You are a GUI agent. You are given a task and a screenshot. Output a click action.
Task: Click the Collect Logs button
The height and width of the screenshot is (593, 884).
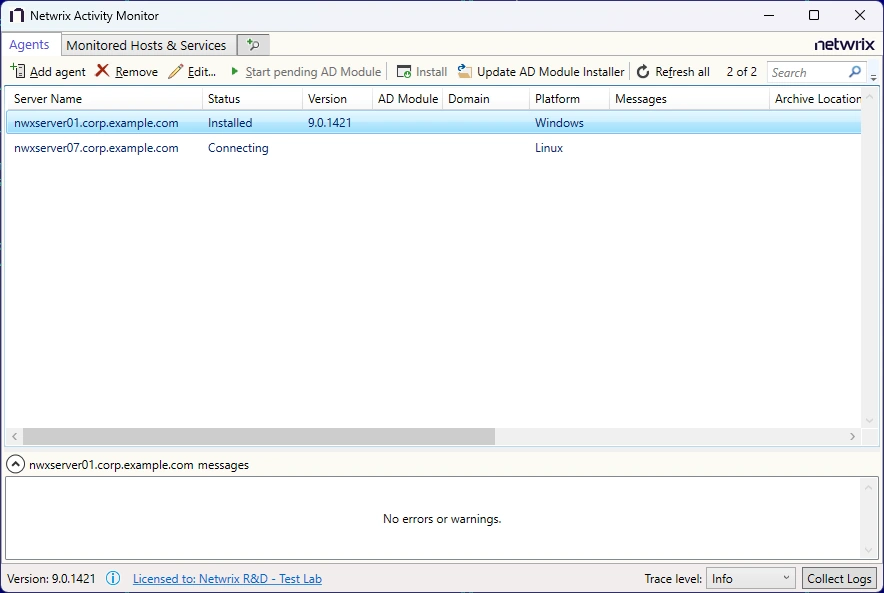[839, 578]
